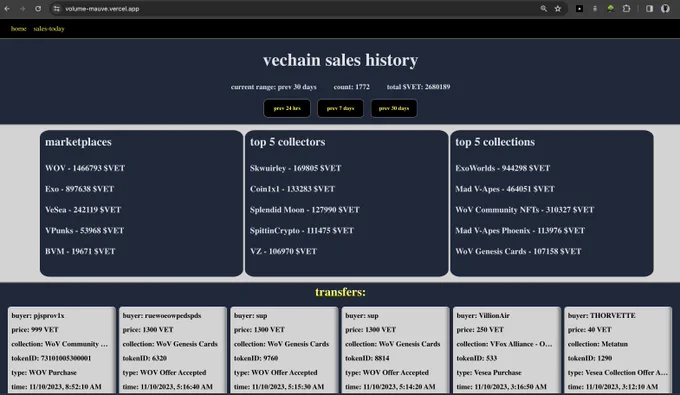Click the vechain sales history heading

tap(340, 60)
